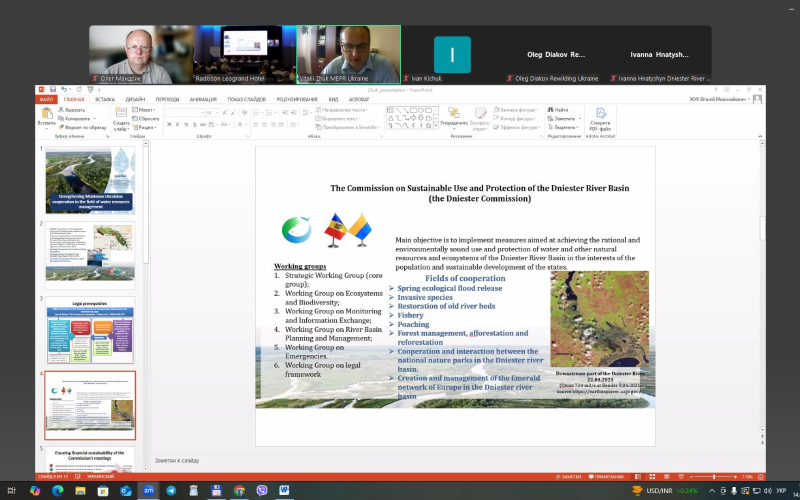Screen dimensions: 800x500
Task: Toggle Italic (К) formatting
Action: click(178, 124)
